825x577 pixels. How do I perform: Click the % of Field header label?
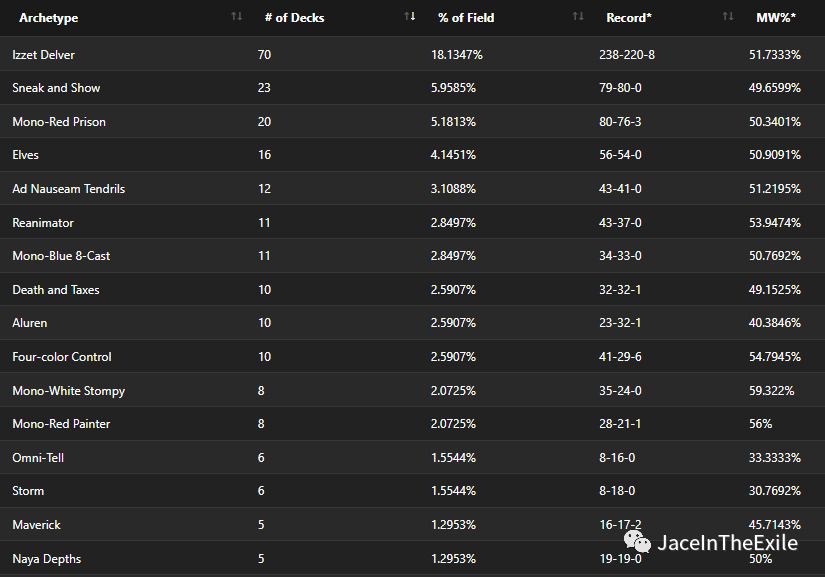pos(466,18)
